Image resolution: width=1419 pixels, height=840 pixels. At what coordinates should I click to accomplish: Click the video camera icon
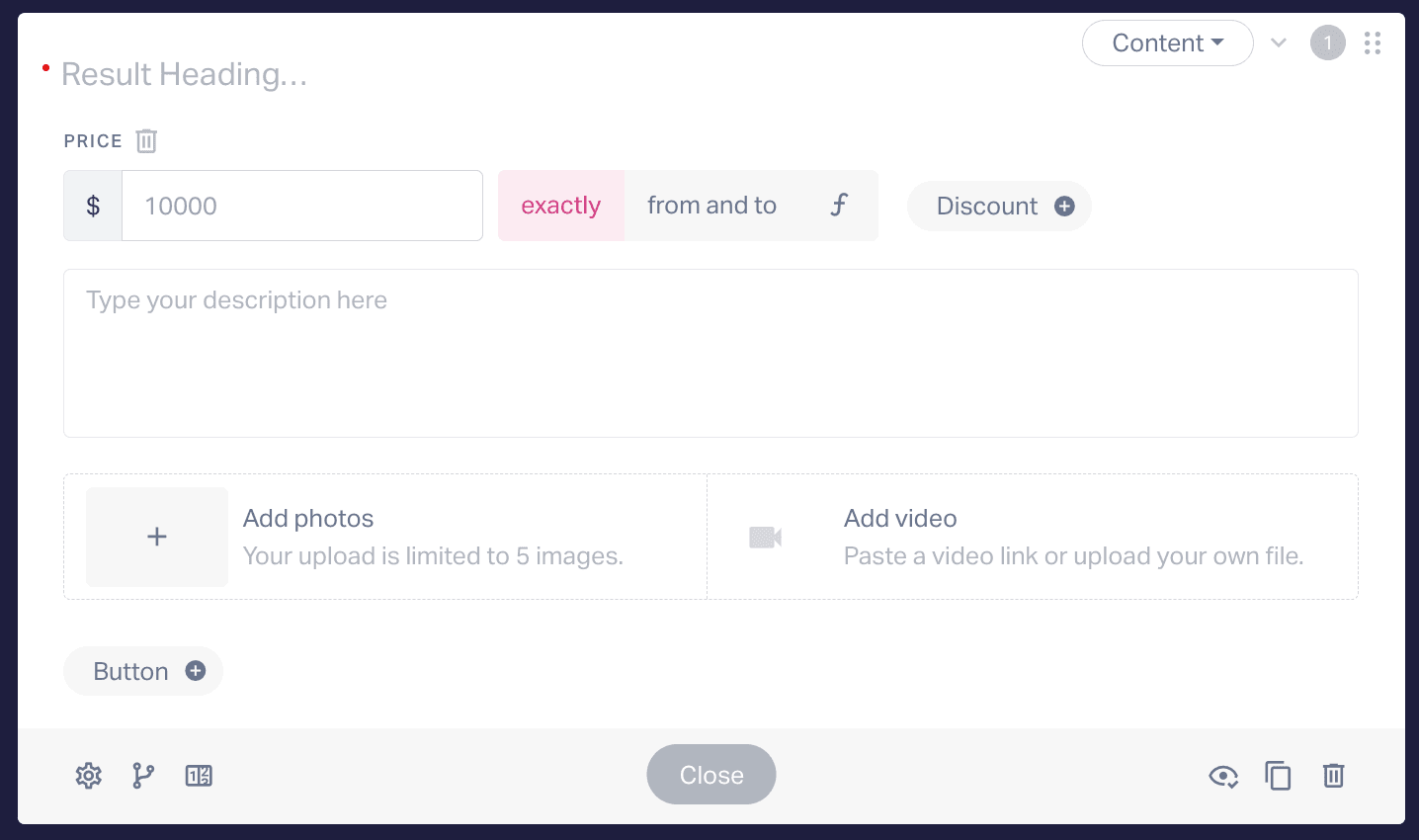(x=766, y=537)
